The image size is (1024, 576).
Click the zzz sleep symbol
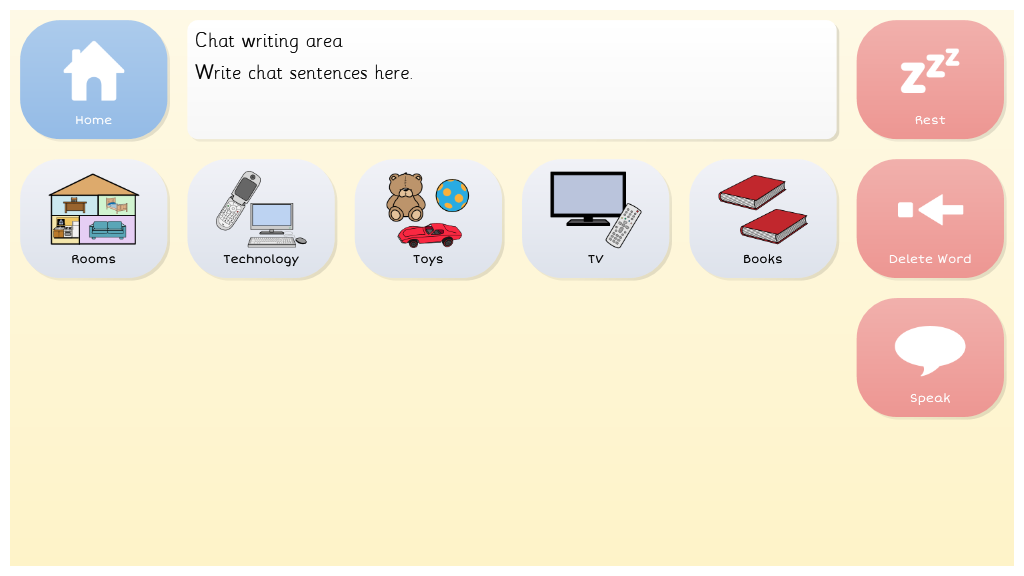click(930, 71)
